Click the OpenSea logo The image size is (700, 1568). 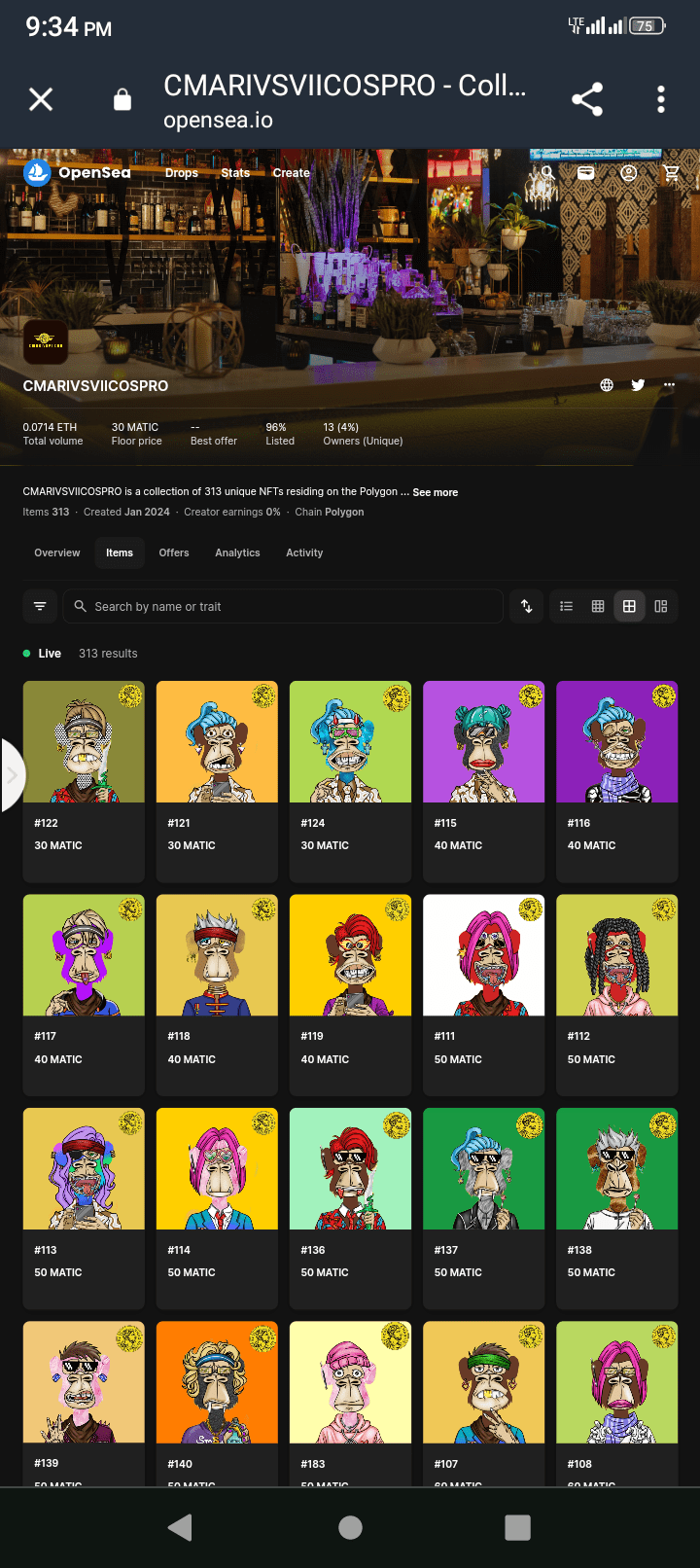click(77, 172)
